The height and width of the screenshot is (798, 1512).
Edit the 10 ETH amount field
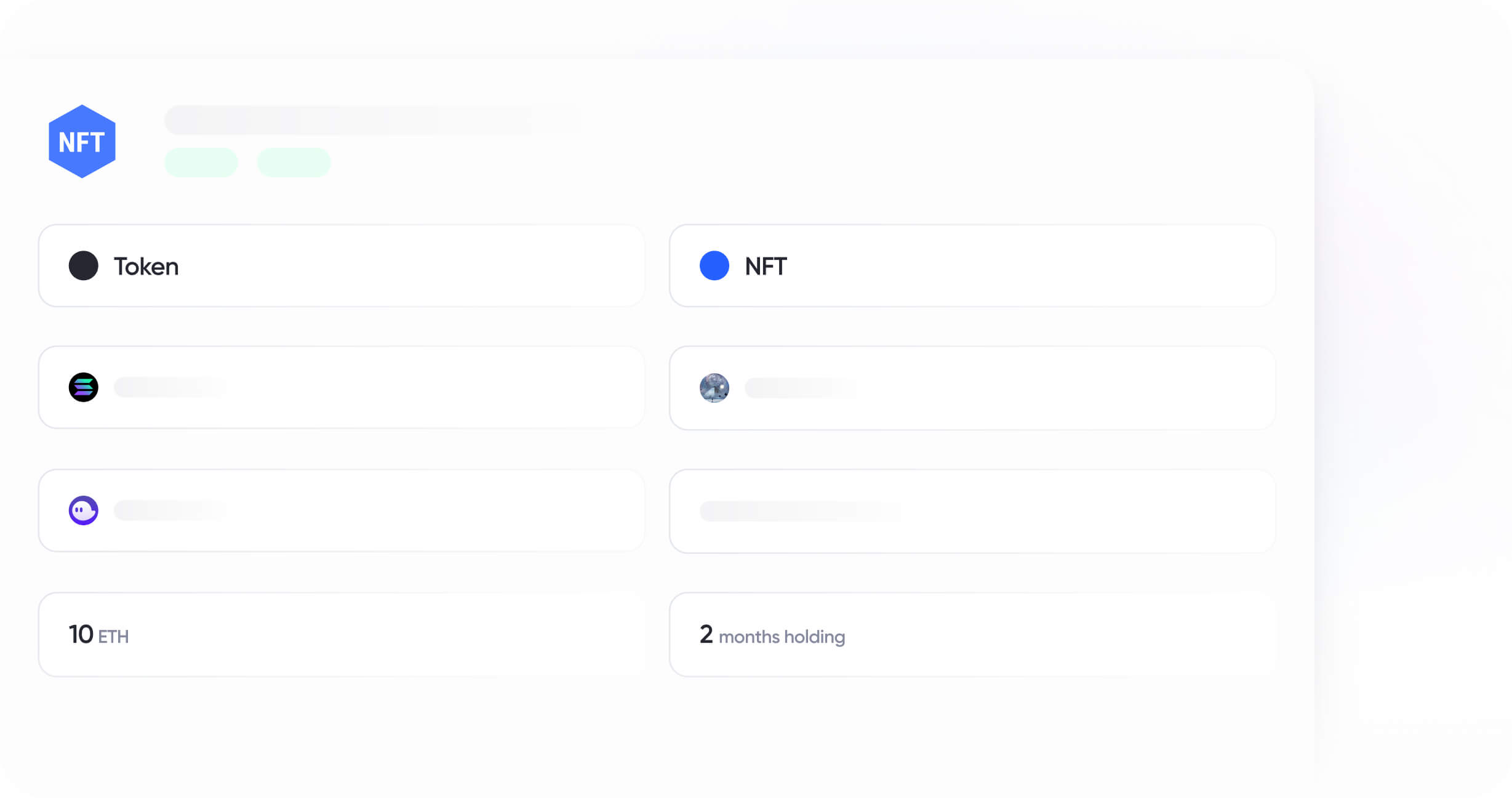coord(342,635)
